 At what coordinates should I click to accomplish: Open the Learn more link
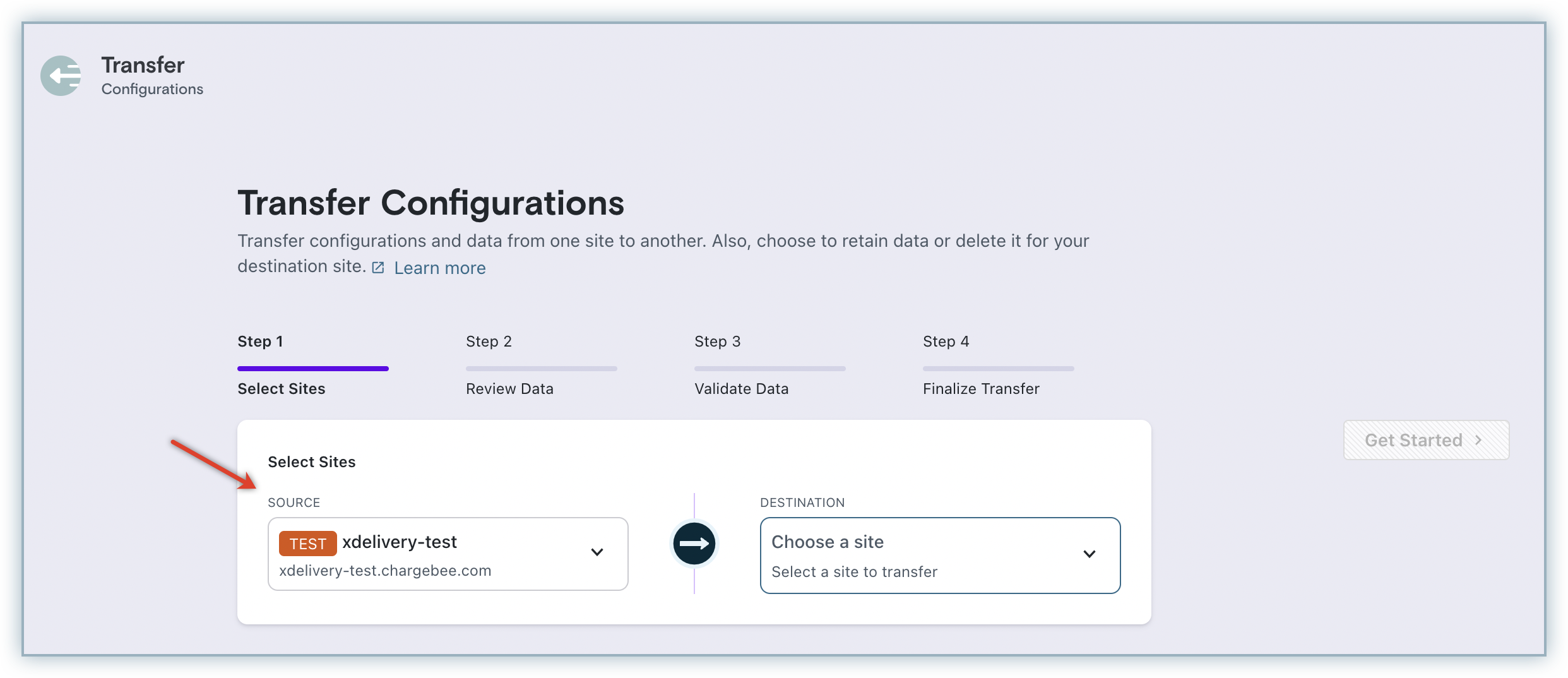440,268
